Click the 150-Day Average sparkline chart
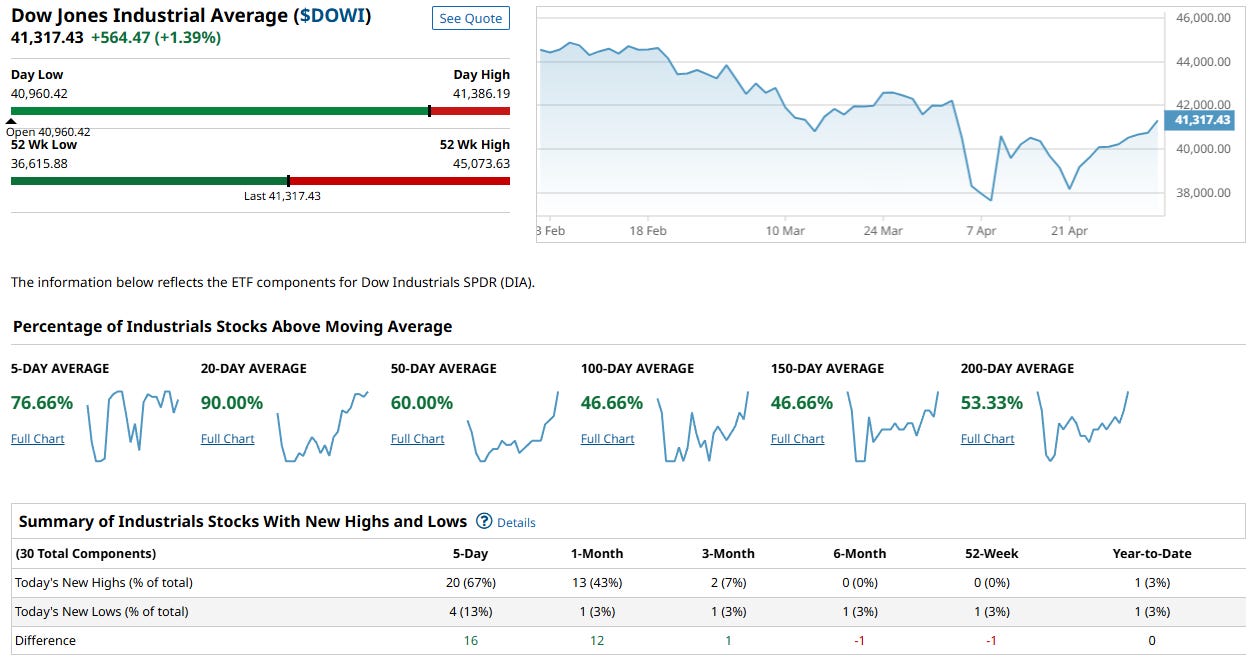Viewport: 1256px width, 670px height. tap(893, 426)
